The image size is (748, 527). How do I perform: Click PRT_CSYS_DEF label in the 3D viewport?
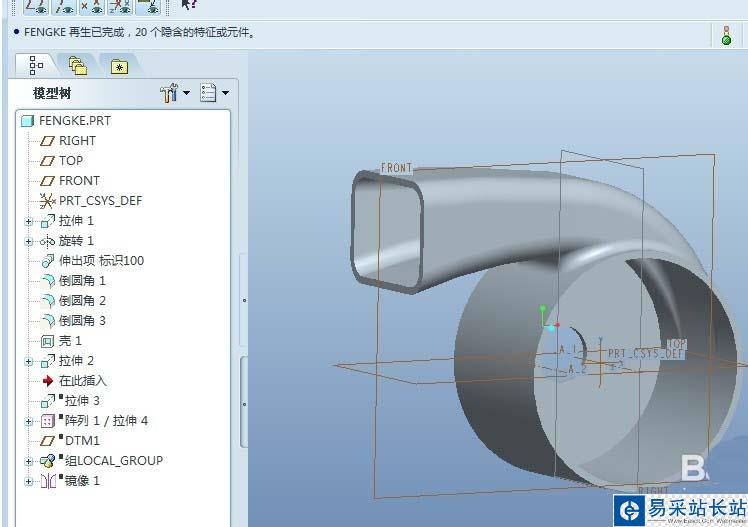click(x=645, y=353)
